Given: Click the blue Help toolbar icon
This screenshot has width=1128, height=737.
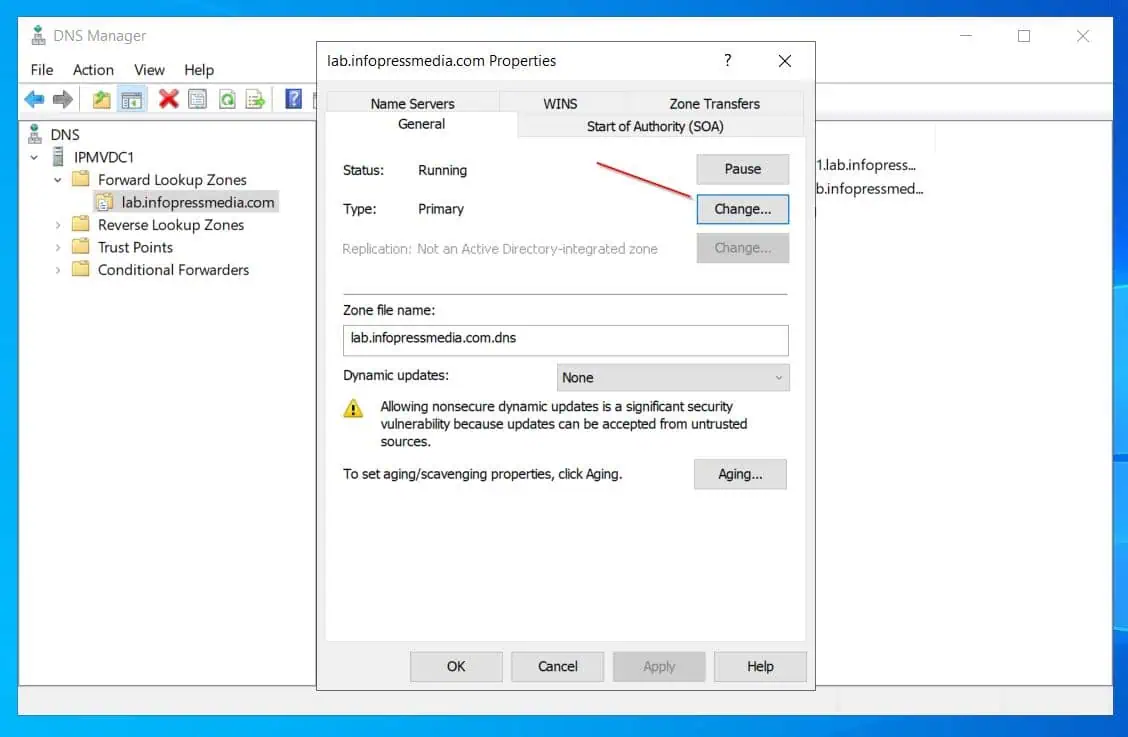Looking at the screenshot, I should 294,99.
